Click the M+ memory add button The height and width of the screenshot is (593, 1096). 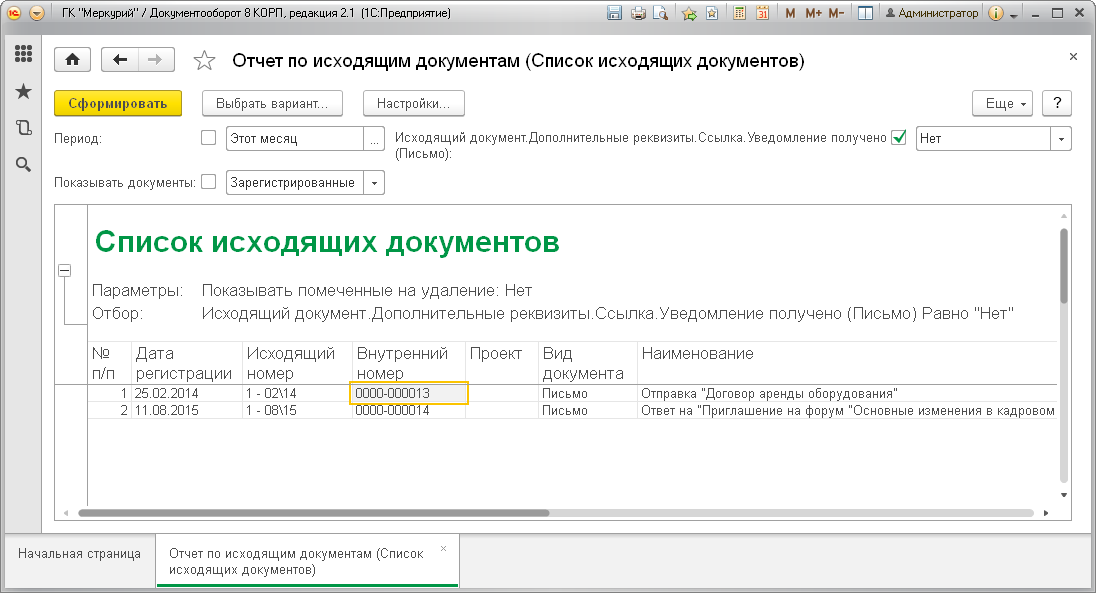[813, 13]
